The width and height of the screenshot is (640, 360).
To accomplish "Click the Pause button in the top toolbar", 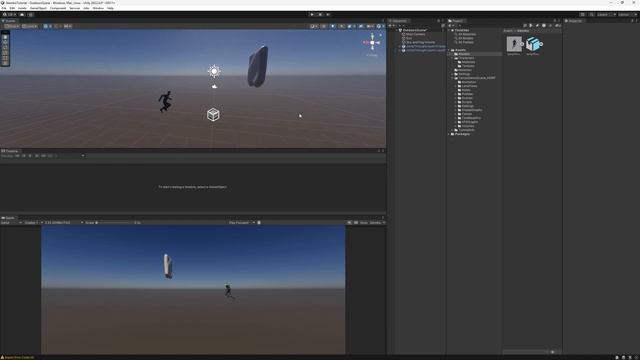I will (x=320, y=15).
